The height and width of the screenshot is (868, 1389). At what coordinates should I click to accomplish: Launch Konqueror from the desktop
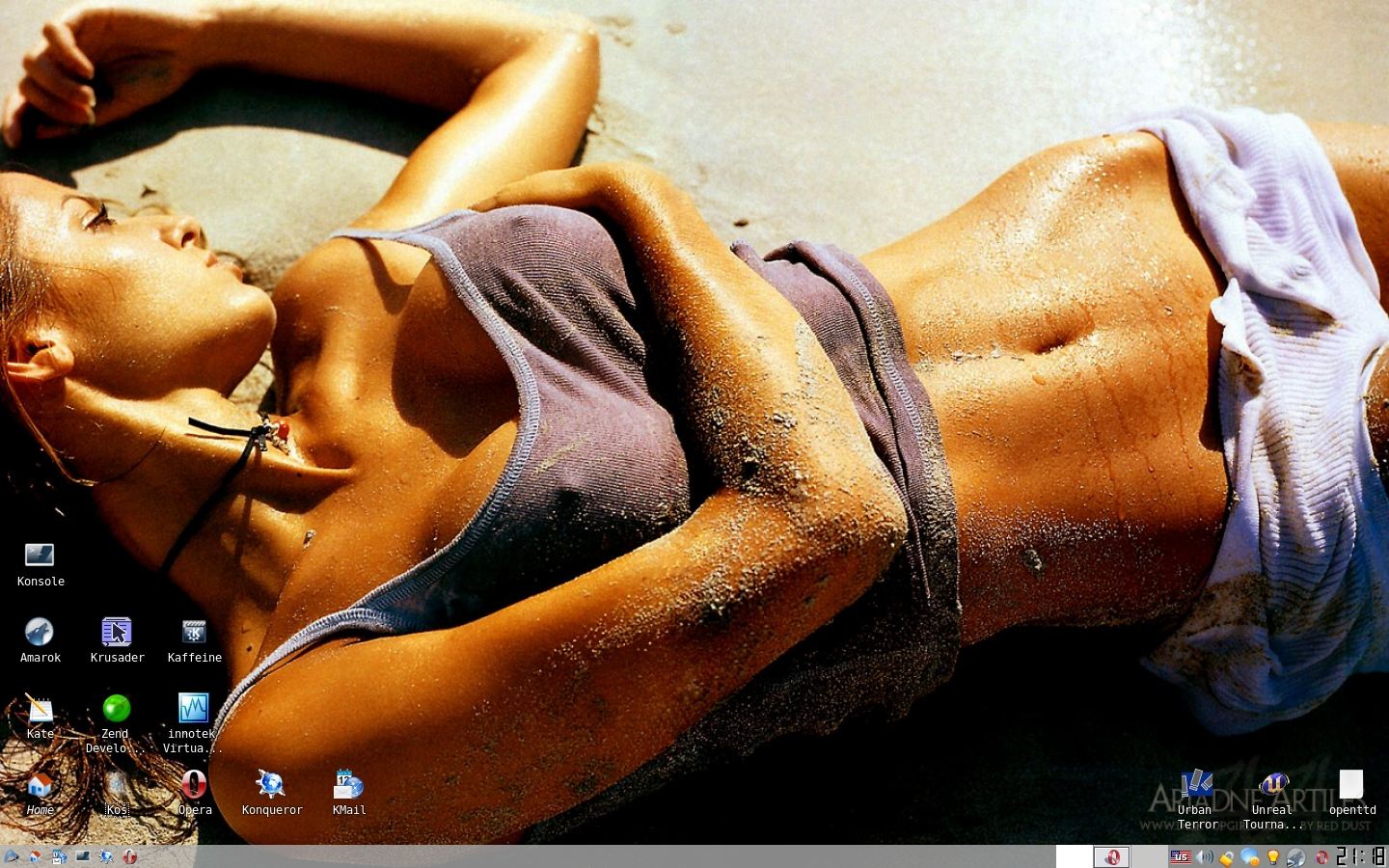point(271,793)
